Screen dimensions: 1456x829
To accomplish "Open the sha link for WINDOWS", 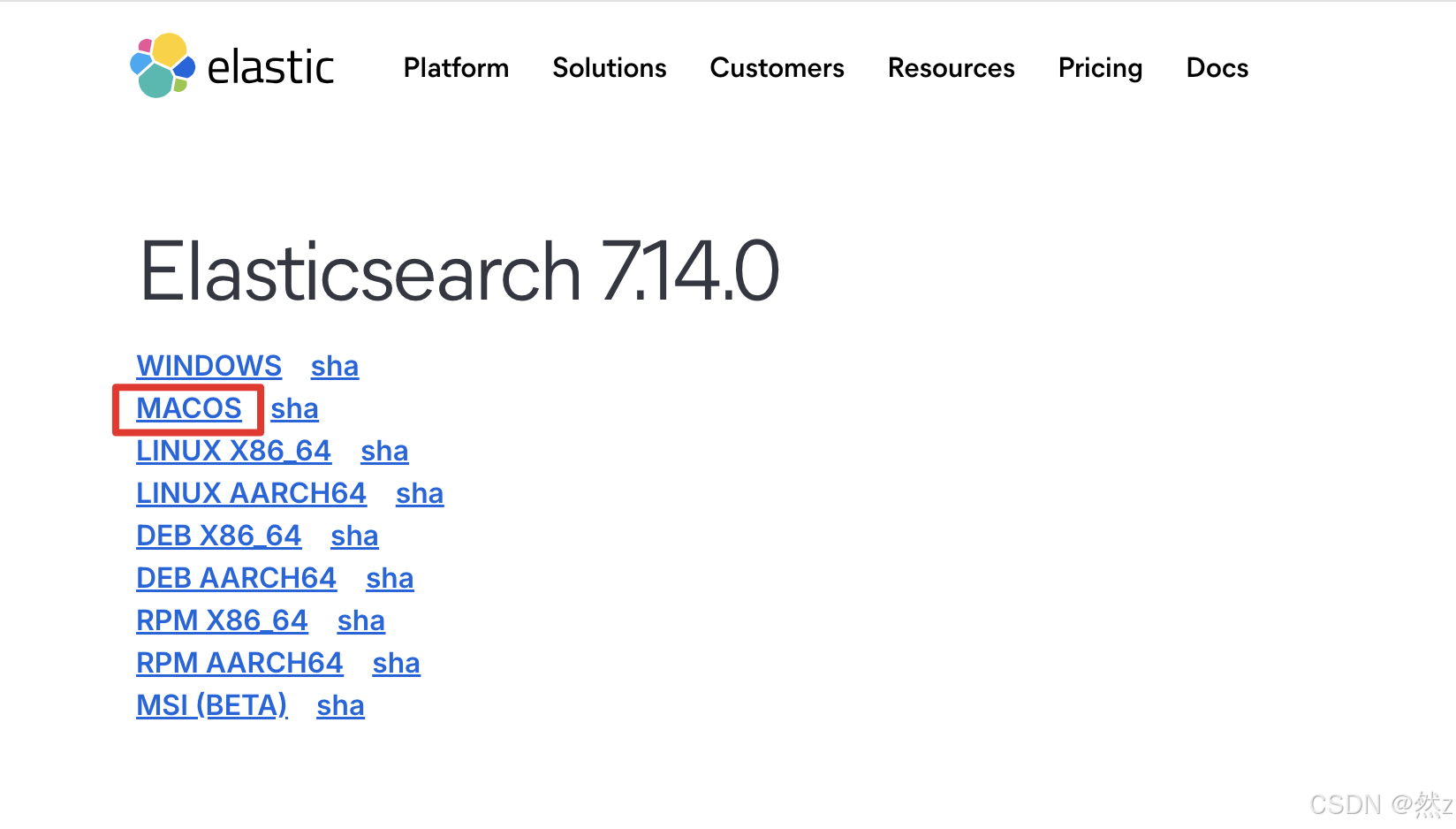I will click(335, 366).
